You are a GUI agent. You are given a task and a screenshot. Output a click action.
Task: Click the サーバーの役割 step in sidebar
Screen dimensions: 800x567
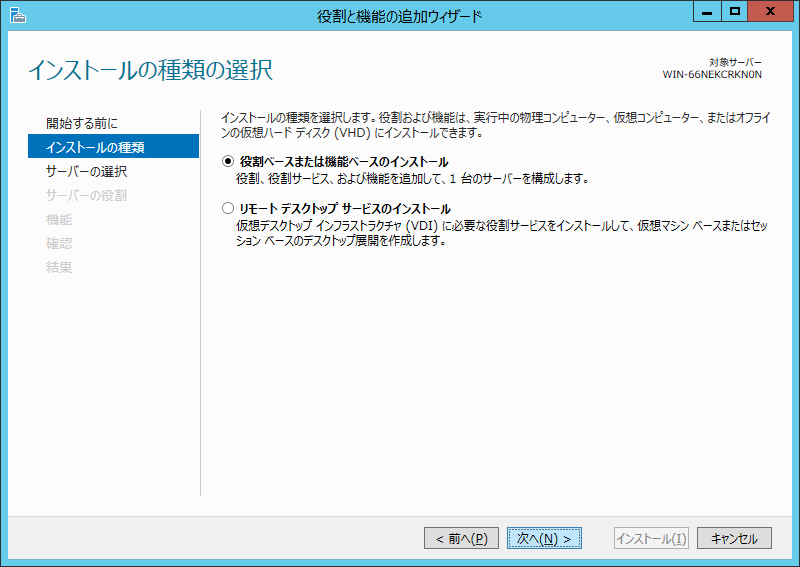tap(86, 195)
